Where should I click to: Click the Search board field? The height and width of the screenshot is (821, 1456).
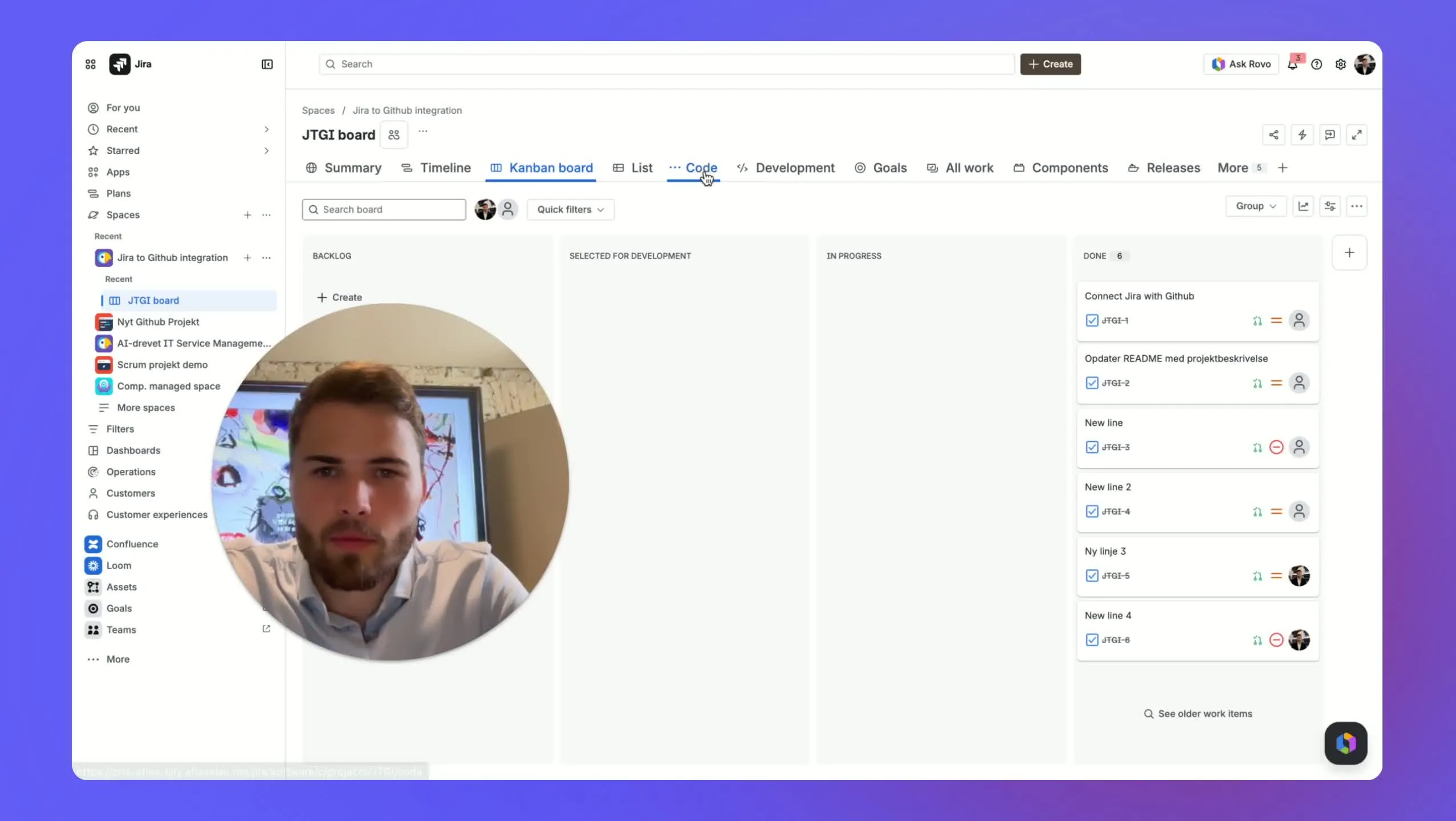point(384,209)
